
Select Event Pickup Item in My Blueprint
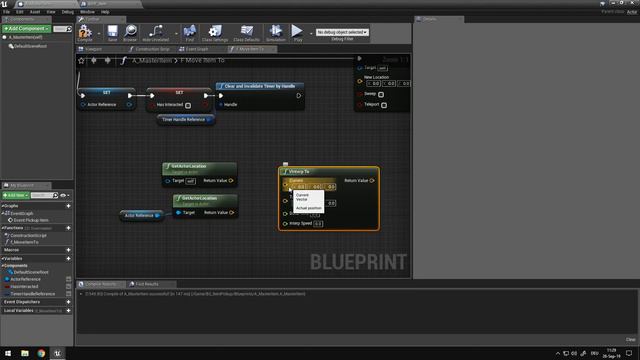31,220
